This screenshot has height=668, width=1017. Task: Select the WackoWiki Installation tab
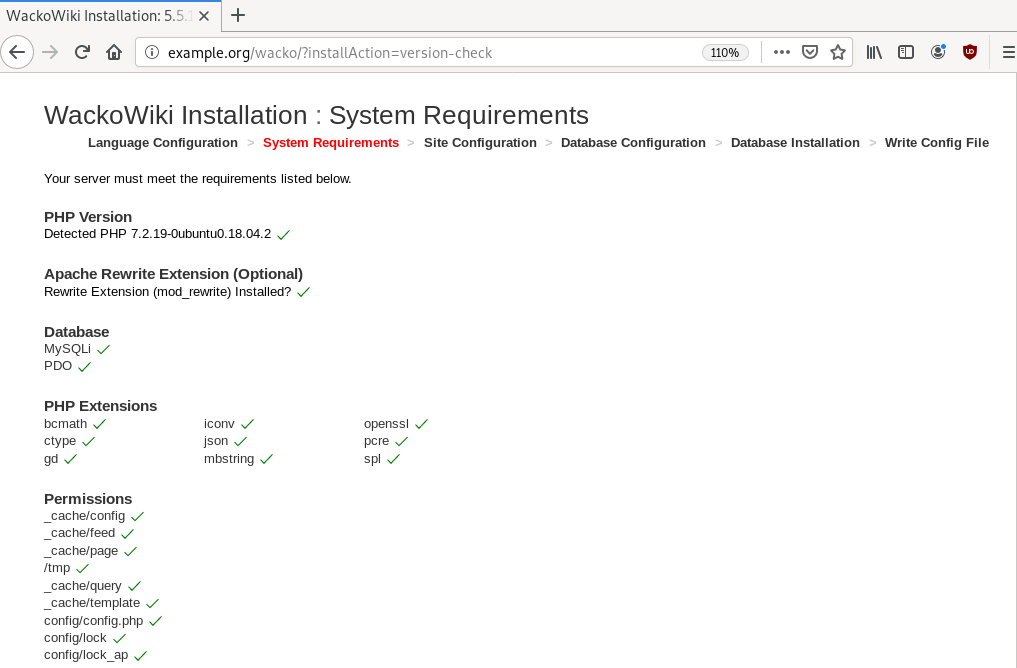[x=100, y=15]
